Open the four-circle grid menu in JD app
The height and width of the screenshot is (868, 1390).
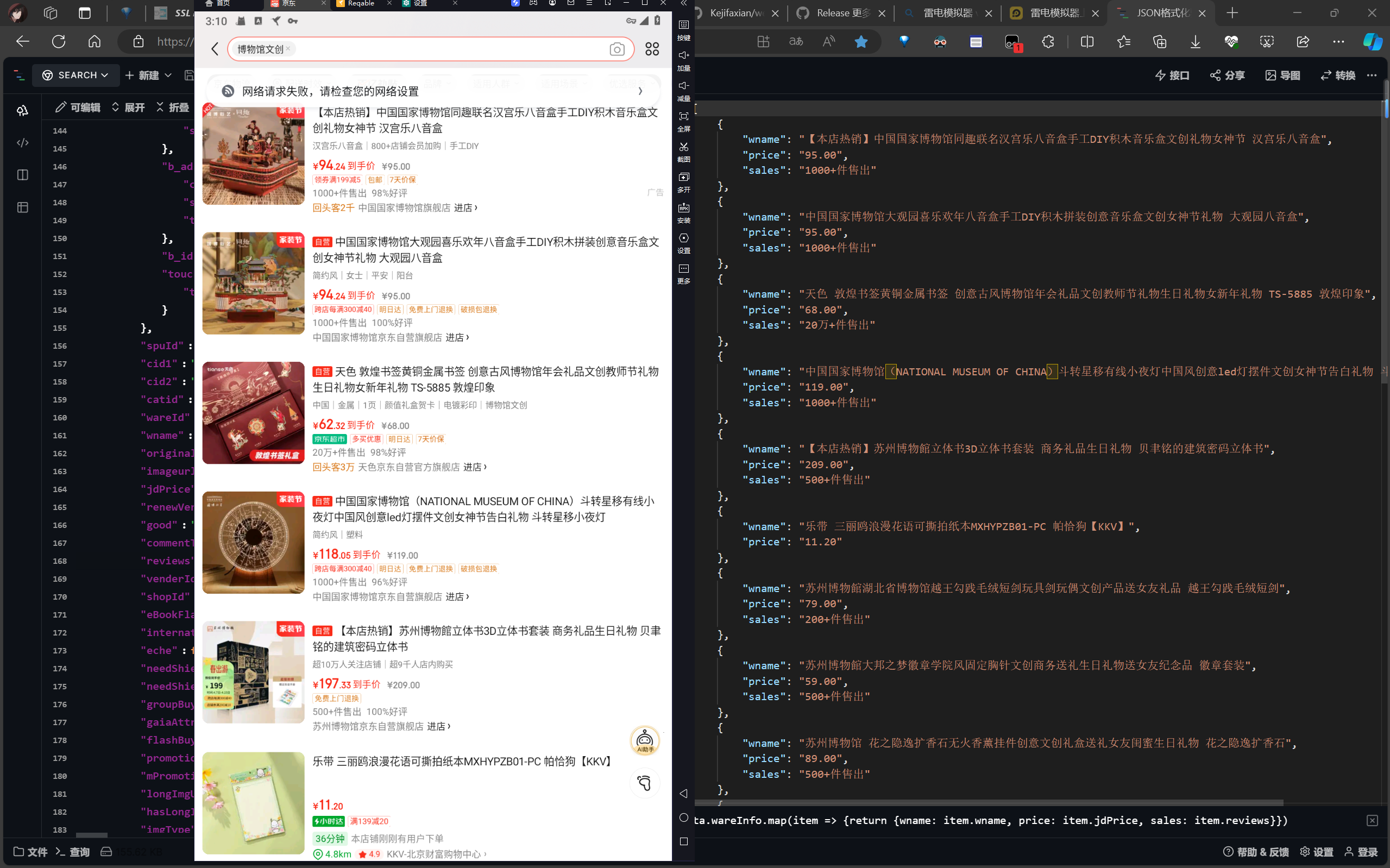coord(652,49)
